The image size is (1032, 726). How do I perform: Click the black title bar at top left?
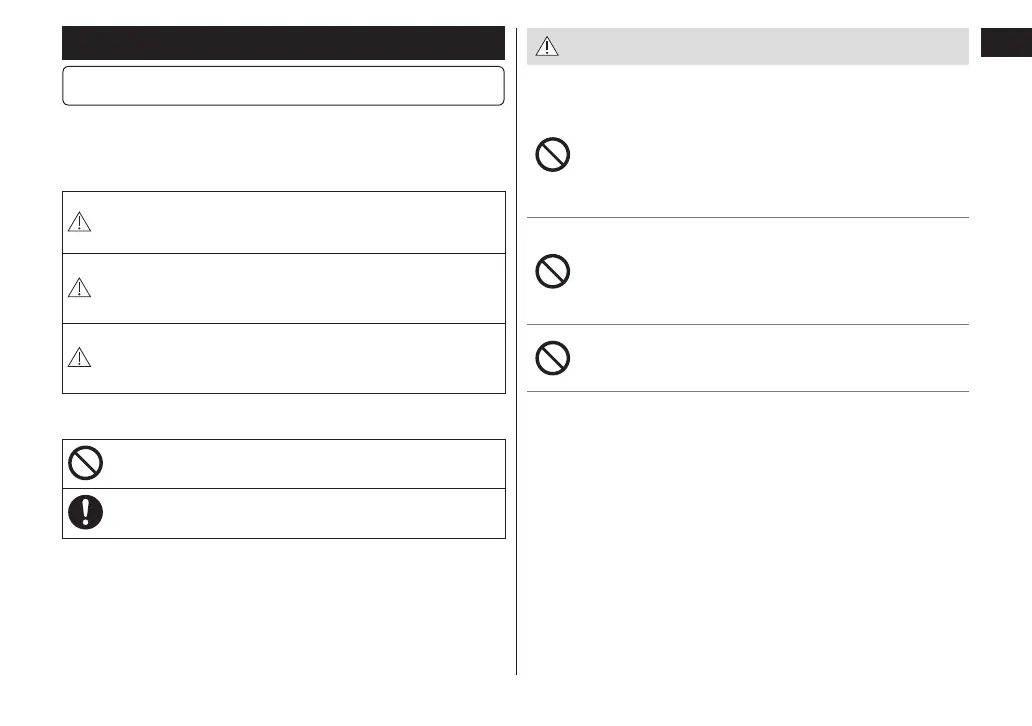pos(283,43)
